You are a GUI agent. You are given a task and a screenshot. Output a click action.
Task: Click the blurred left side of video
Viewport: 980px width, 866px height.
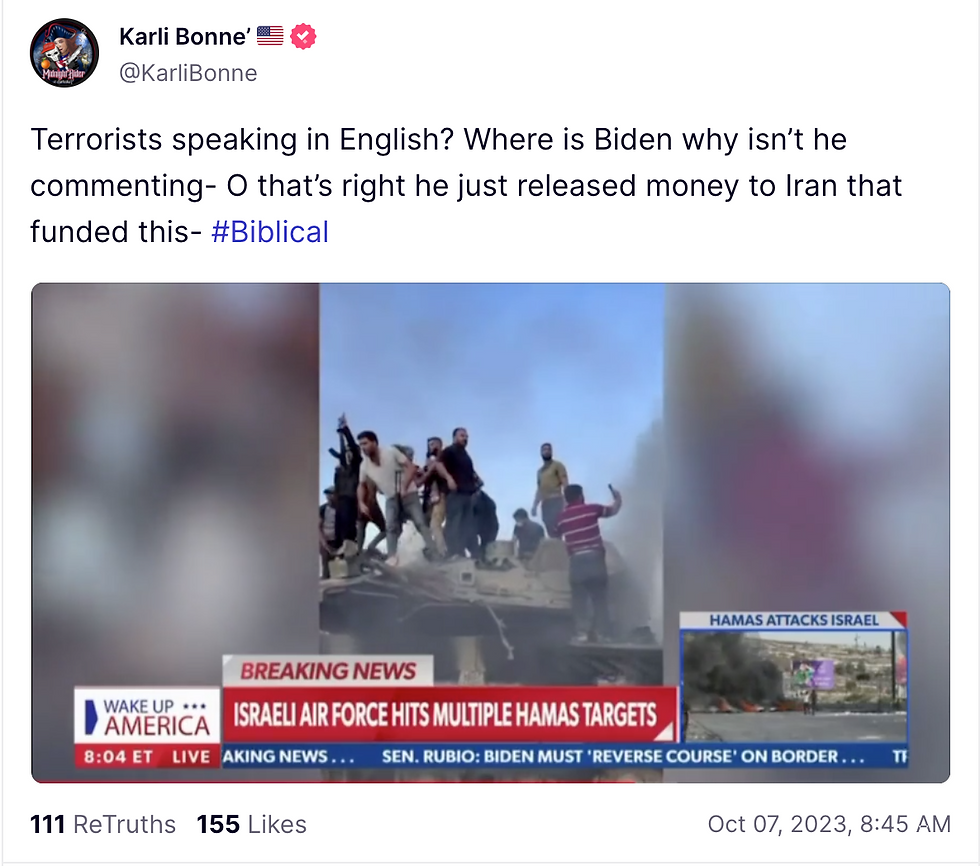175,475
